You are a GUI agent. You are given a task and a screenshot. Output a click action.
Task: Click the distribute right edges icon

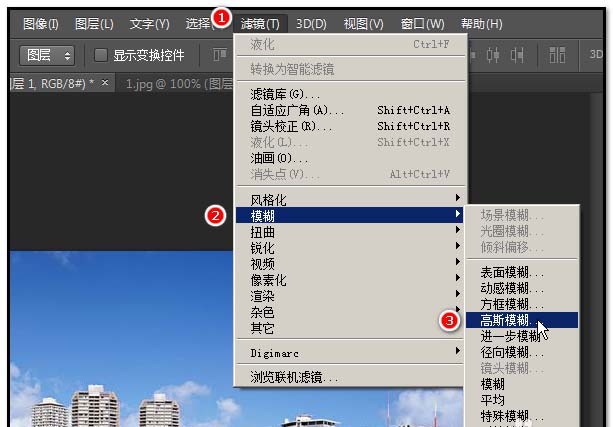click(517, 55)
